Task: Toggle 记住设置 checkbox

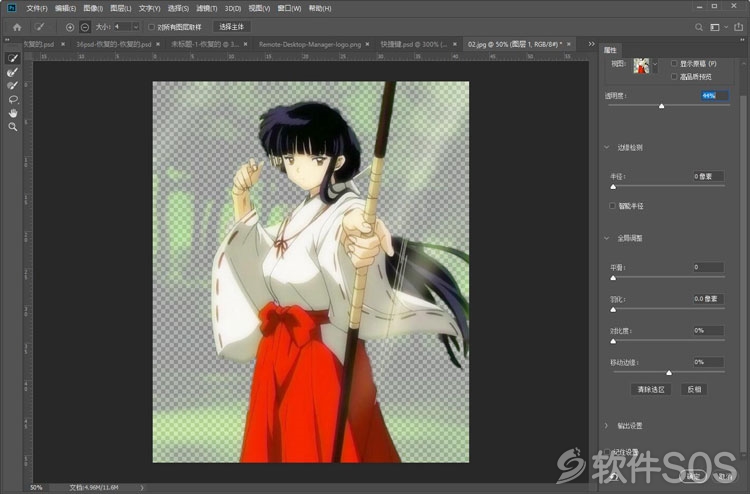Action: (607, 451)
